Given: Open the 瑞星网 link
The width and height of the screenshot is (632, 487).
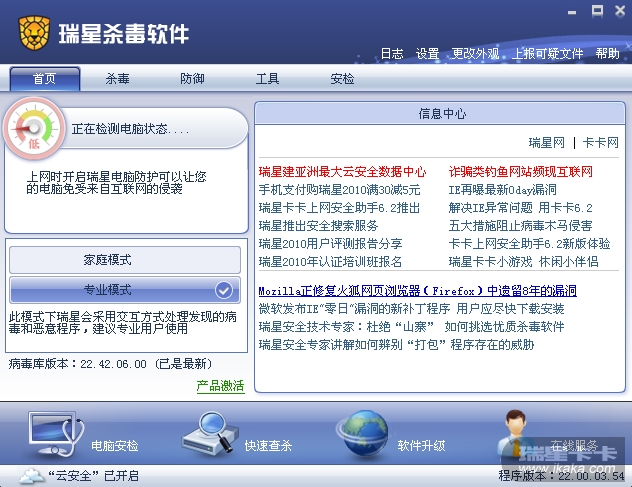Looking at the screenshot, I should [547, 143].
